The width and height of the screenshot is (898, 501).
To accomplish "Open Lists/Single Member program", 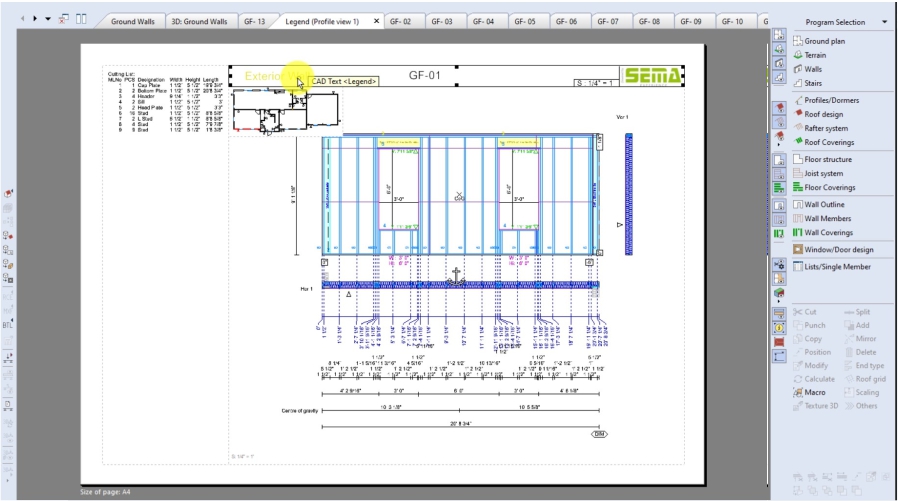I will tap(837, 267).
